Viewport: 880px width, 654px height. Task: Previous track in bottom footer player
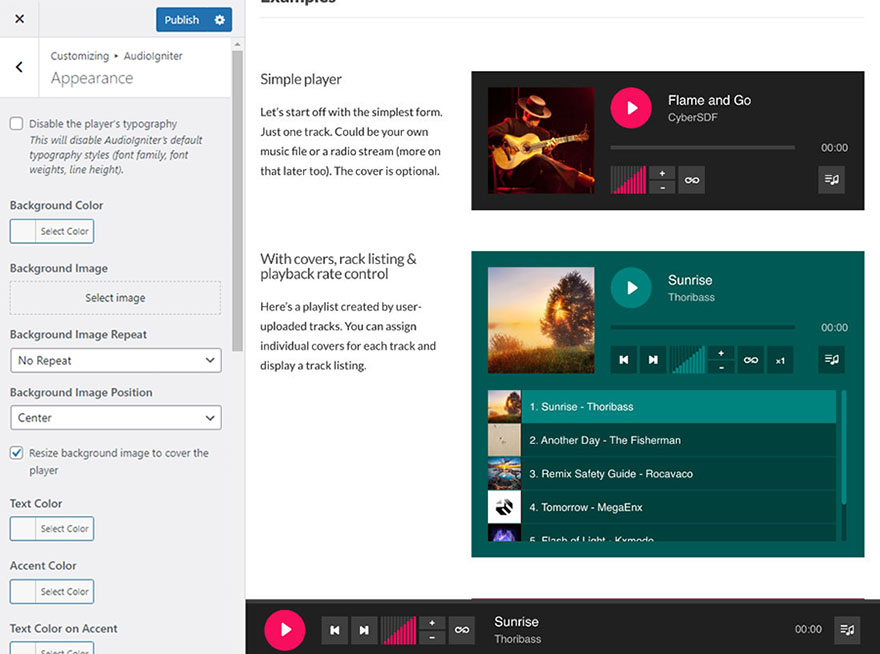pos(334,630)
